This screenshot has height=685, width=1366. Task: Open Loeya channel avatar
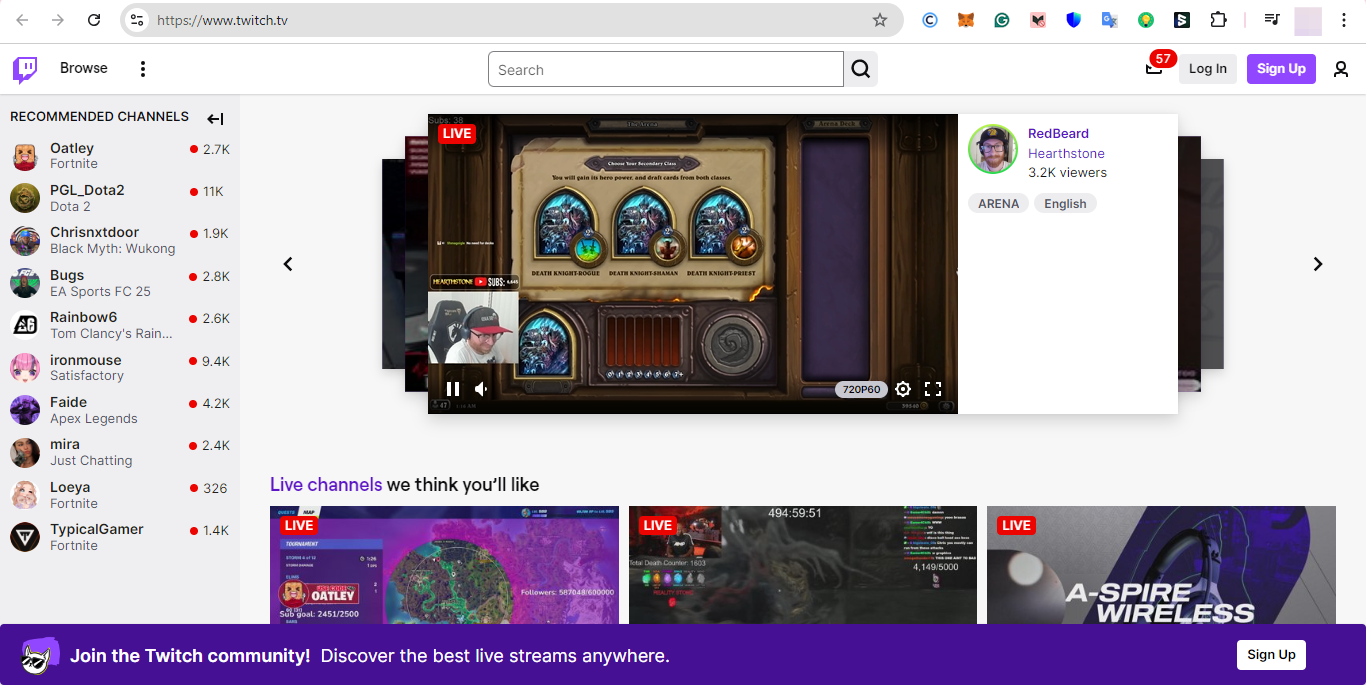[x=25, y=495]
